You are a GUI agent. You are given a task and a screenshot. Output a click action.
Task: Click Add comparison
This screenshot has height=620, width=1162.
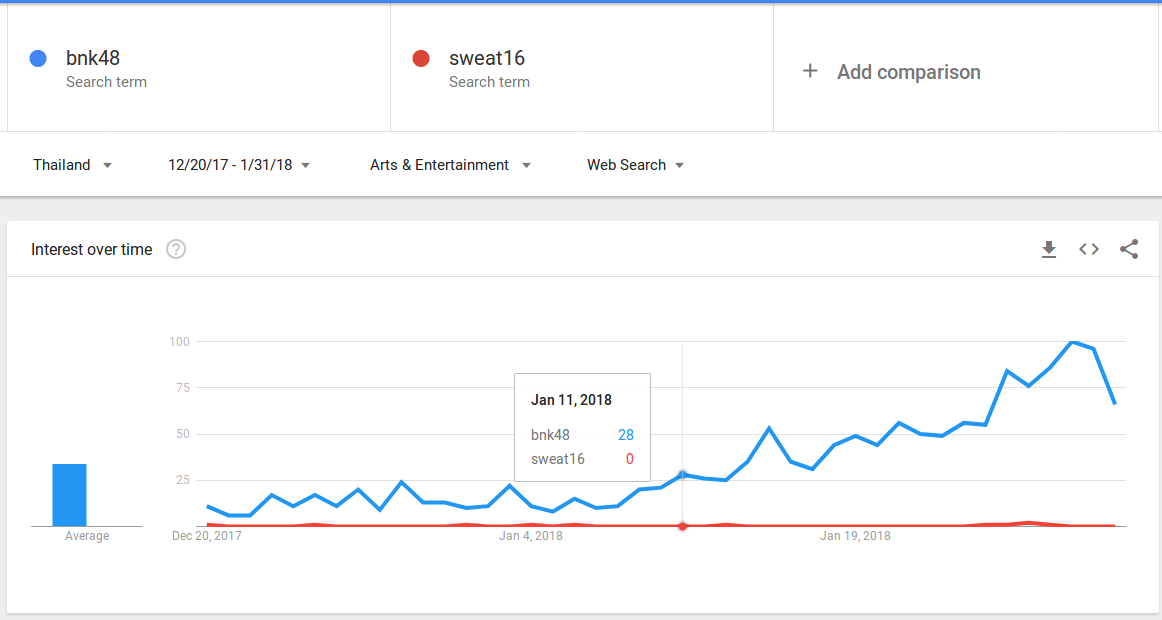click(909, 72)
